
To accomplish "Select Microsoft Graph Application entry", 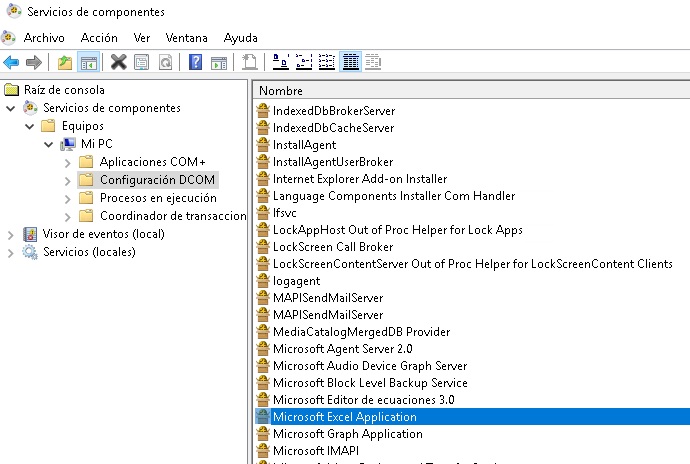I will [x=347, y=434].
